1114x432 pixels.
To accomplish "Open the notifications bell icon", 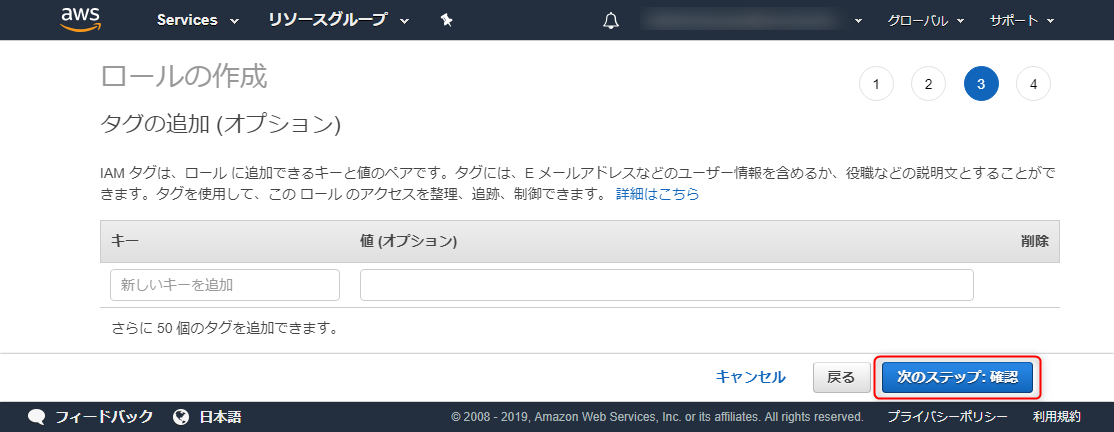I will click(x=610, y=21).
